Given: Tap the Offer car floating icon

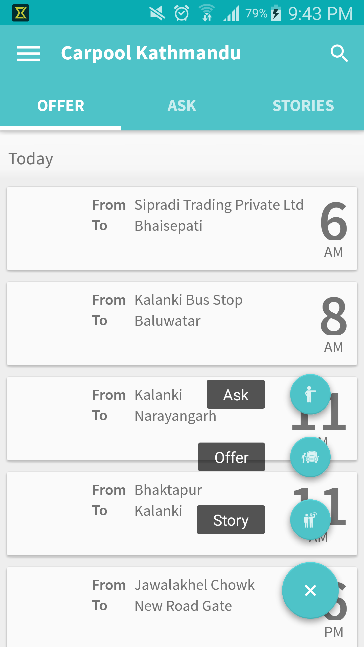Looking at the screenshot, I should [x=310, y=457].
